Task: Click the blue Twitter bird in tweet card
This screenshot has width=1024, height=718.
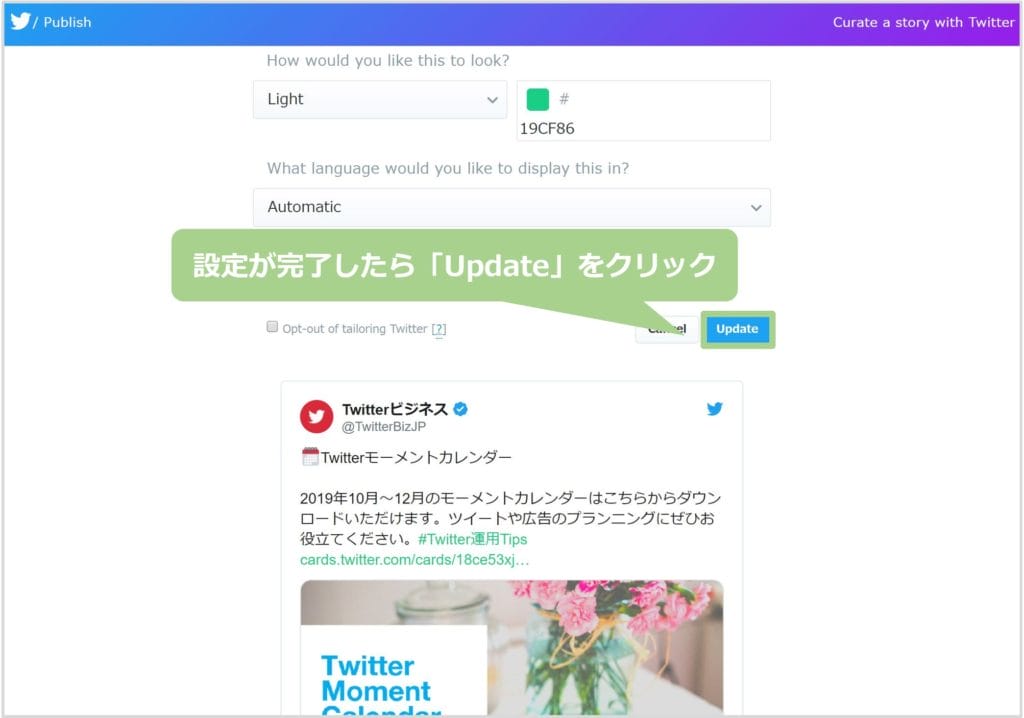Action: (714, 409)
